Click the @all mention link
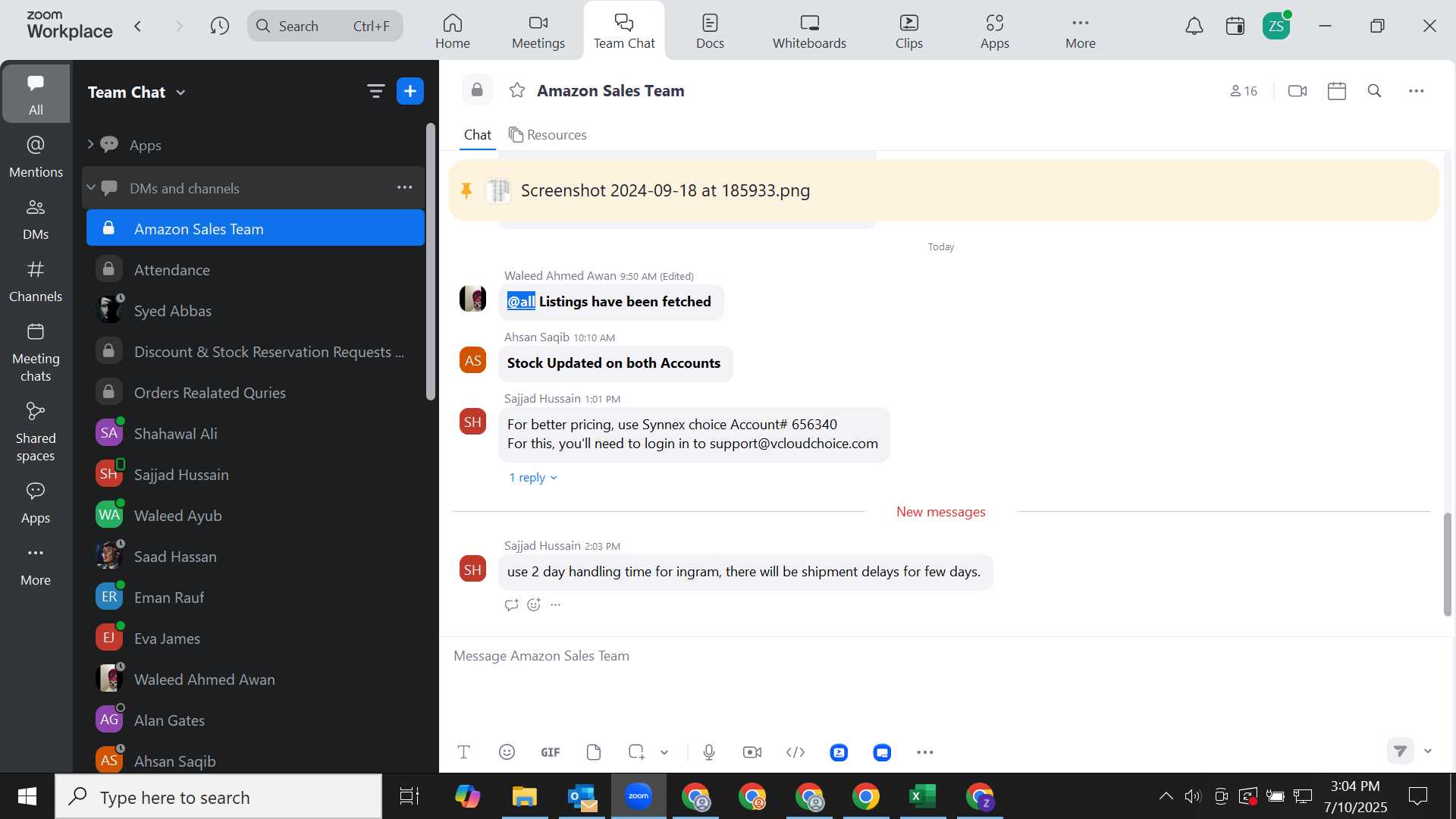Image resolution: width=1456 pixels, height=819 pixels. click(x=521, y=301)
